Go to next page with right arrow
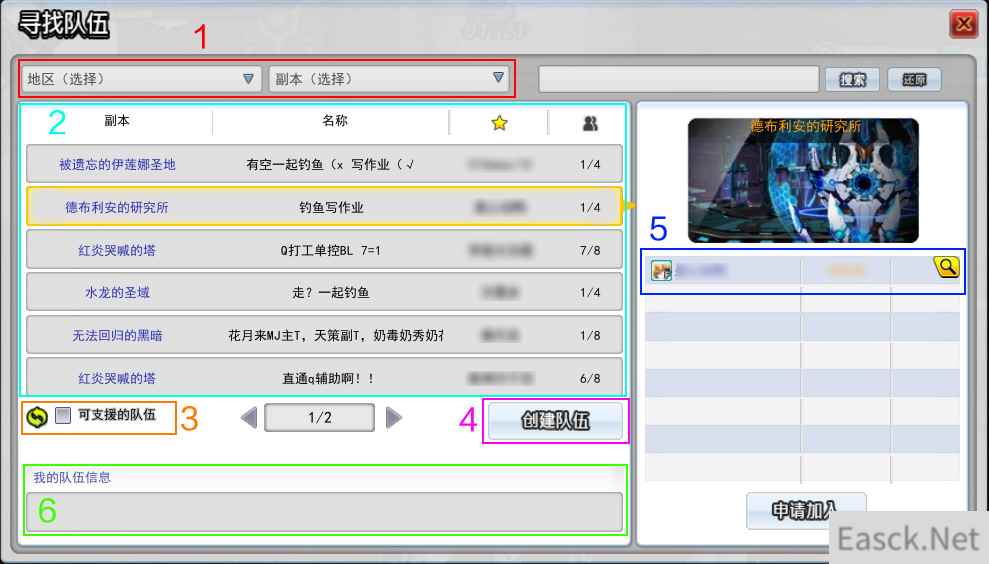Screen dimensions: 989x564 pyautogui.click(x=394, y=418)
